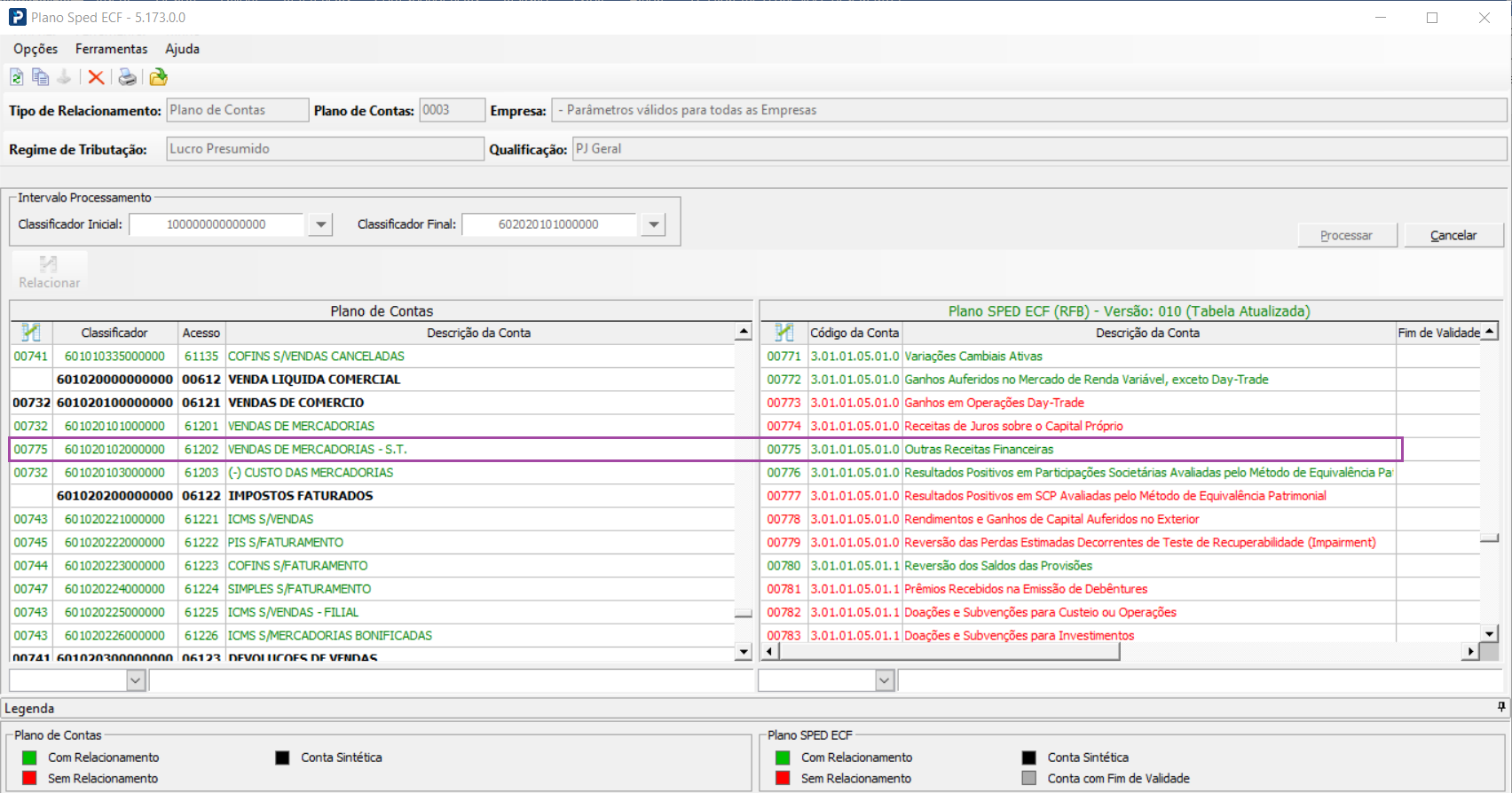Expand the filter combo below Plano SPED ECF
Screen dimensions: 1512x793
[884, 680]
